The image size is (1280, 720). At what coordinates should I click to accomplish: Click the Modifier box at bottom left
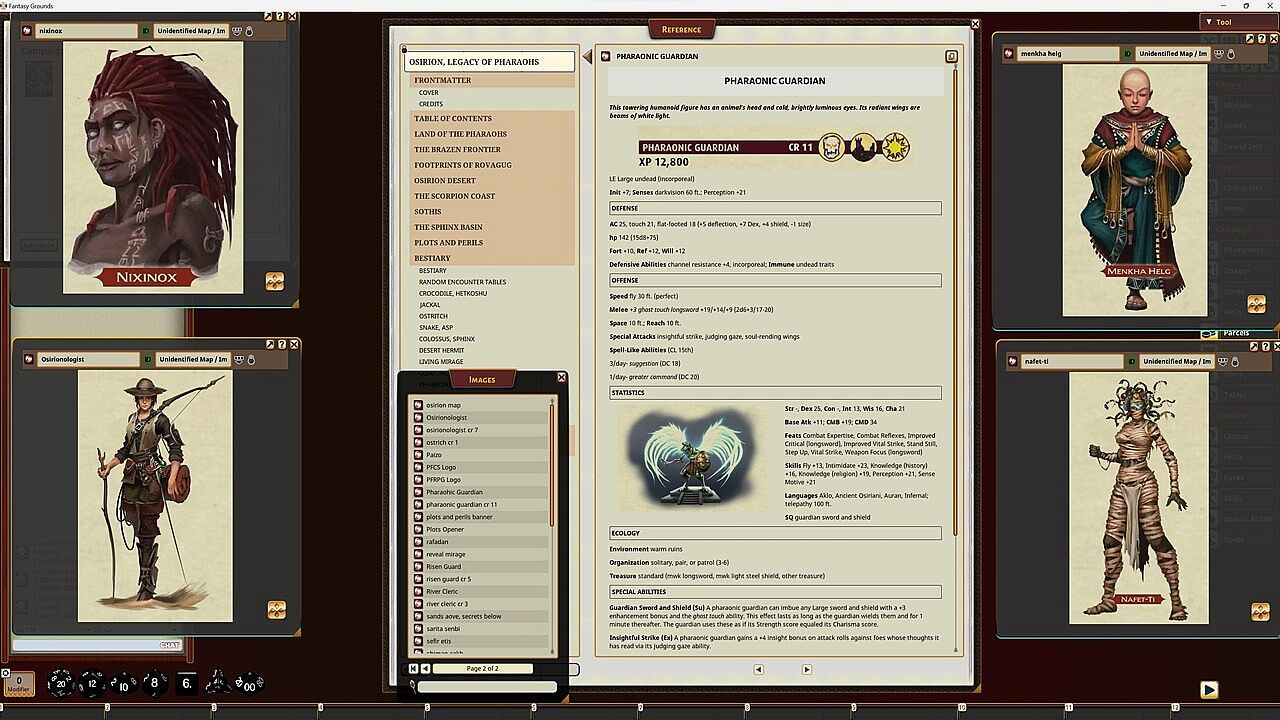[18, 684]
